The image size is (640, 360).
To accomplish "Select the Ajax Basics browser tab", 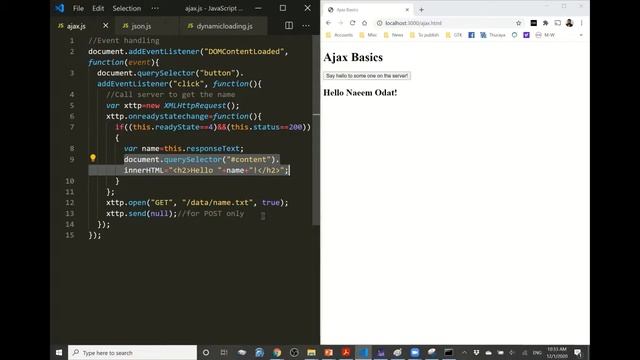I will [x=368, y=9].
